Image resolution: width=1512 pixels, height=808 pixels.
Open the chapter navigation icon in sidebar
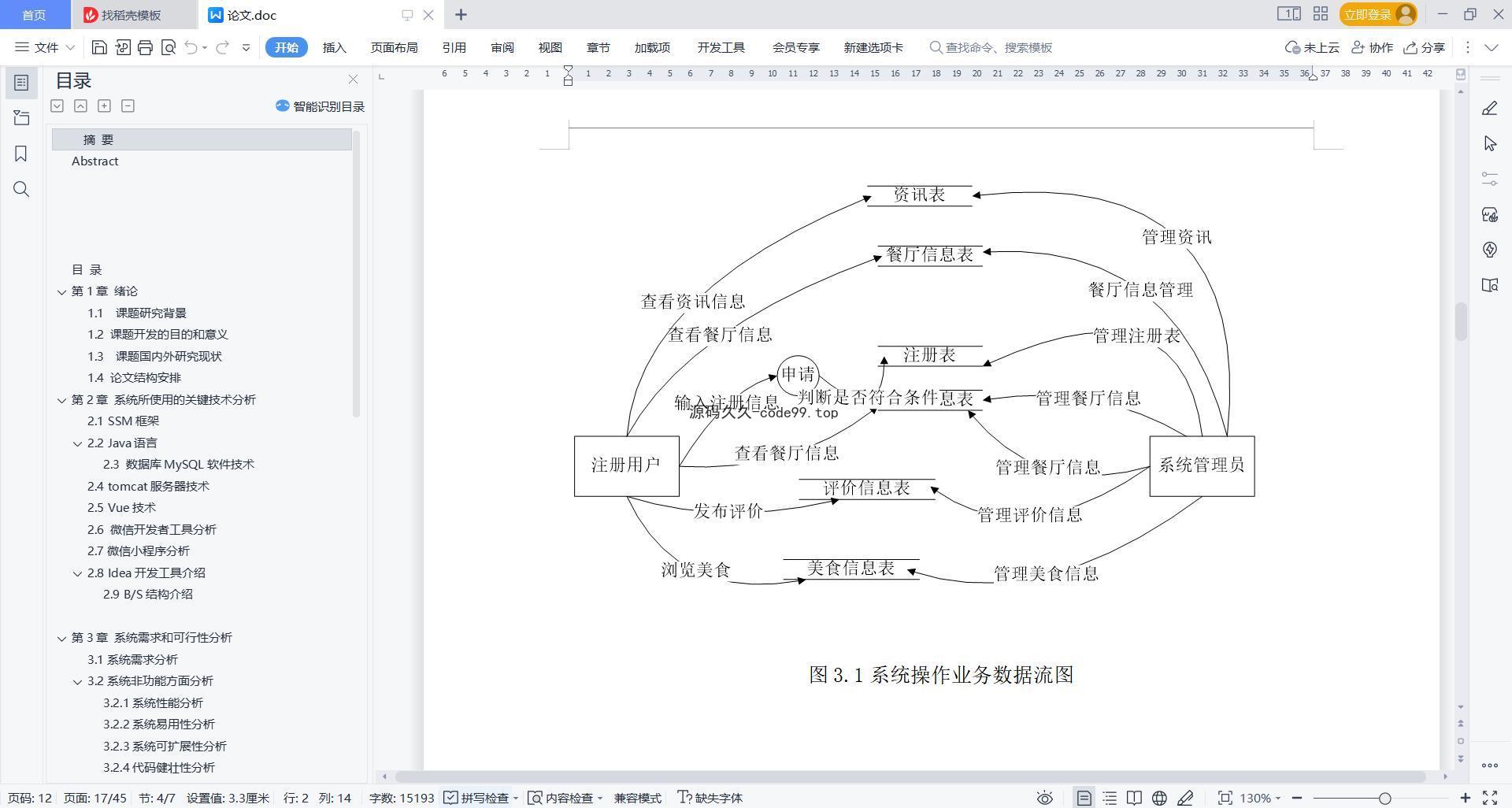[21, 118]
